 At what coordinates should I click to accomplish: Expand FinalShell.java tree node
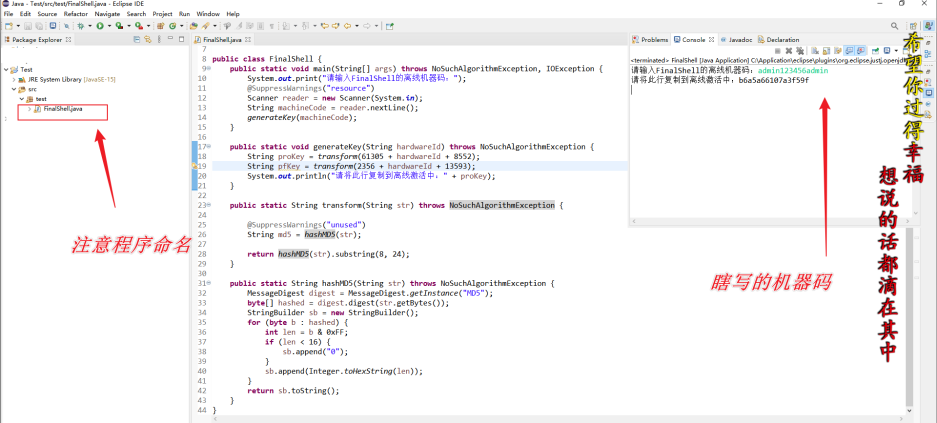point(29,109)
